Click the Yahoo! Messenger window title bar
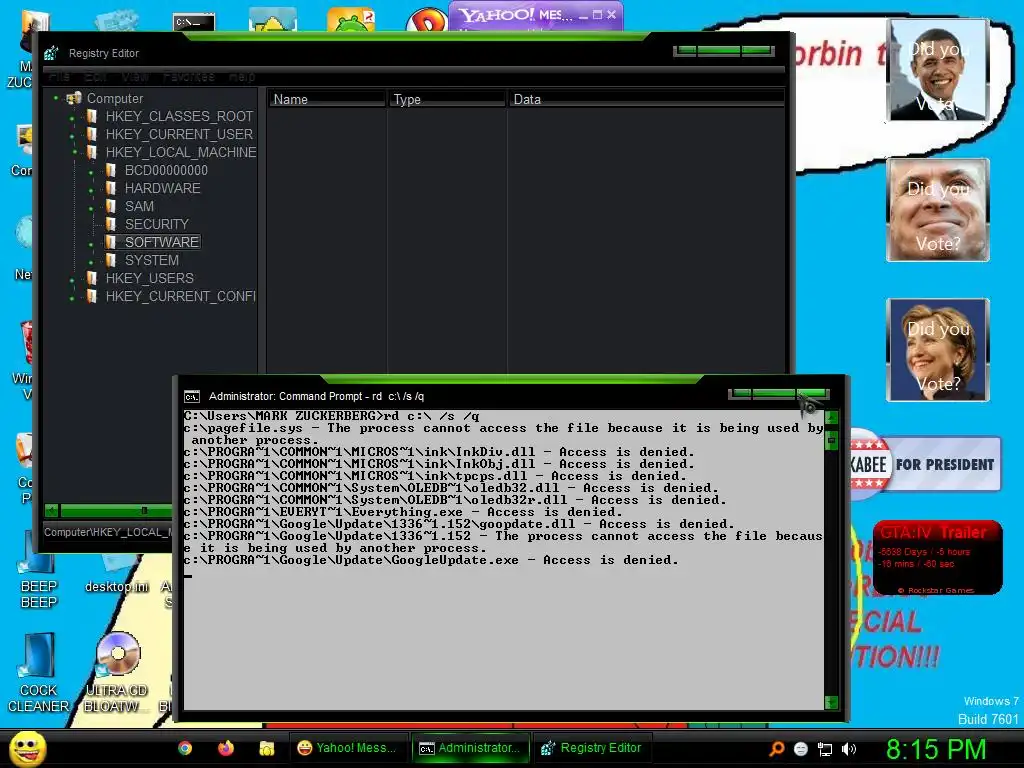The width and height of the screenshot is (1024, 768). [536, 15]
